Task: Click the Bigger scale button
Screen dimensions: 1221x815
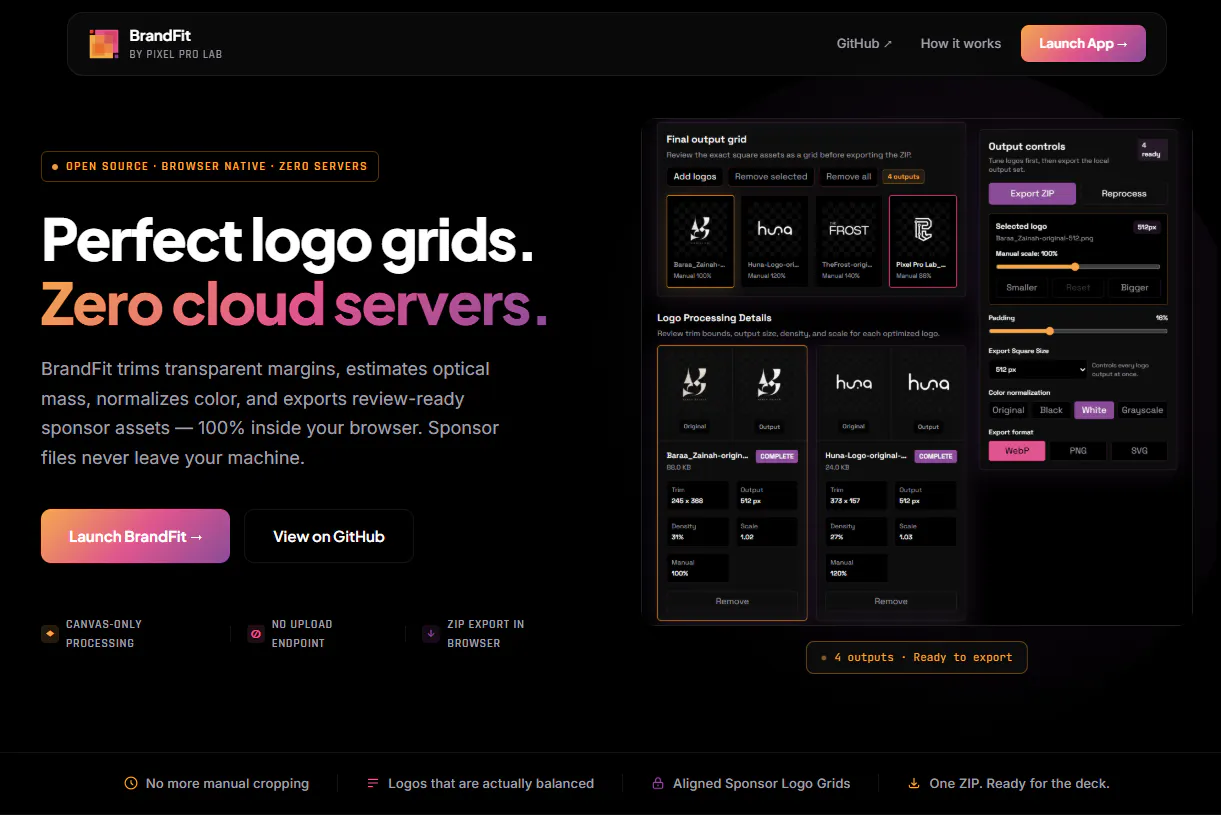Action: [x=1135, y=287]
